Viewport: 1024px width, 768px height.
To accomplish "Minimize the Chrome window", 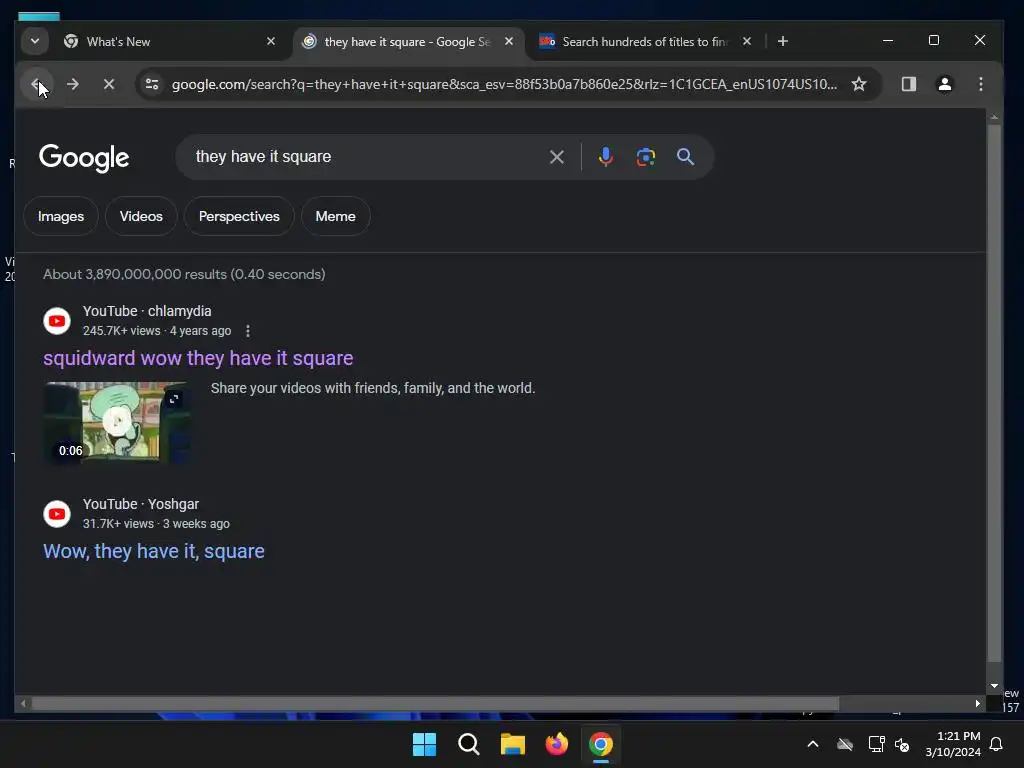I will tap(888, 40).
